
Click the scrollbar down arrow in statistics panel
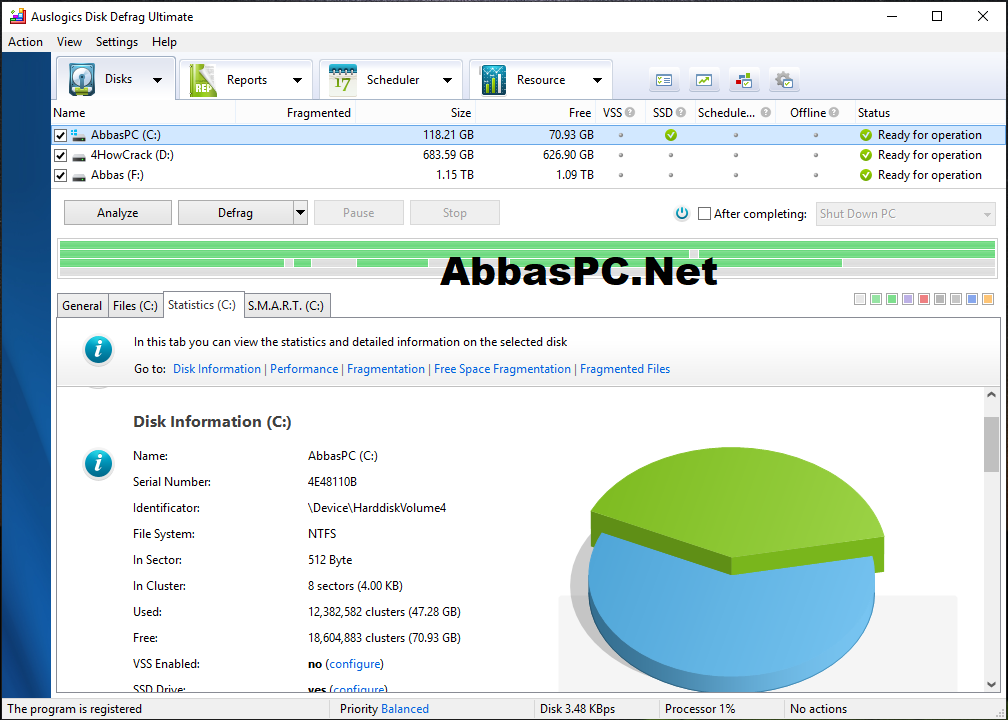pos(991,684)
